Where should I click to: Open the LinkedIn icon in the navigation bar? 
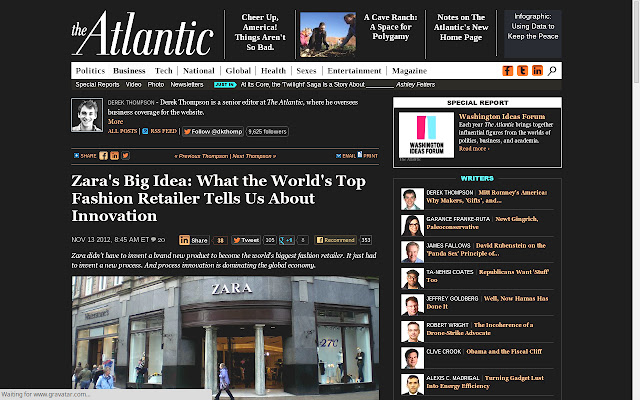tap(537, 71)
